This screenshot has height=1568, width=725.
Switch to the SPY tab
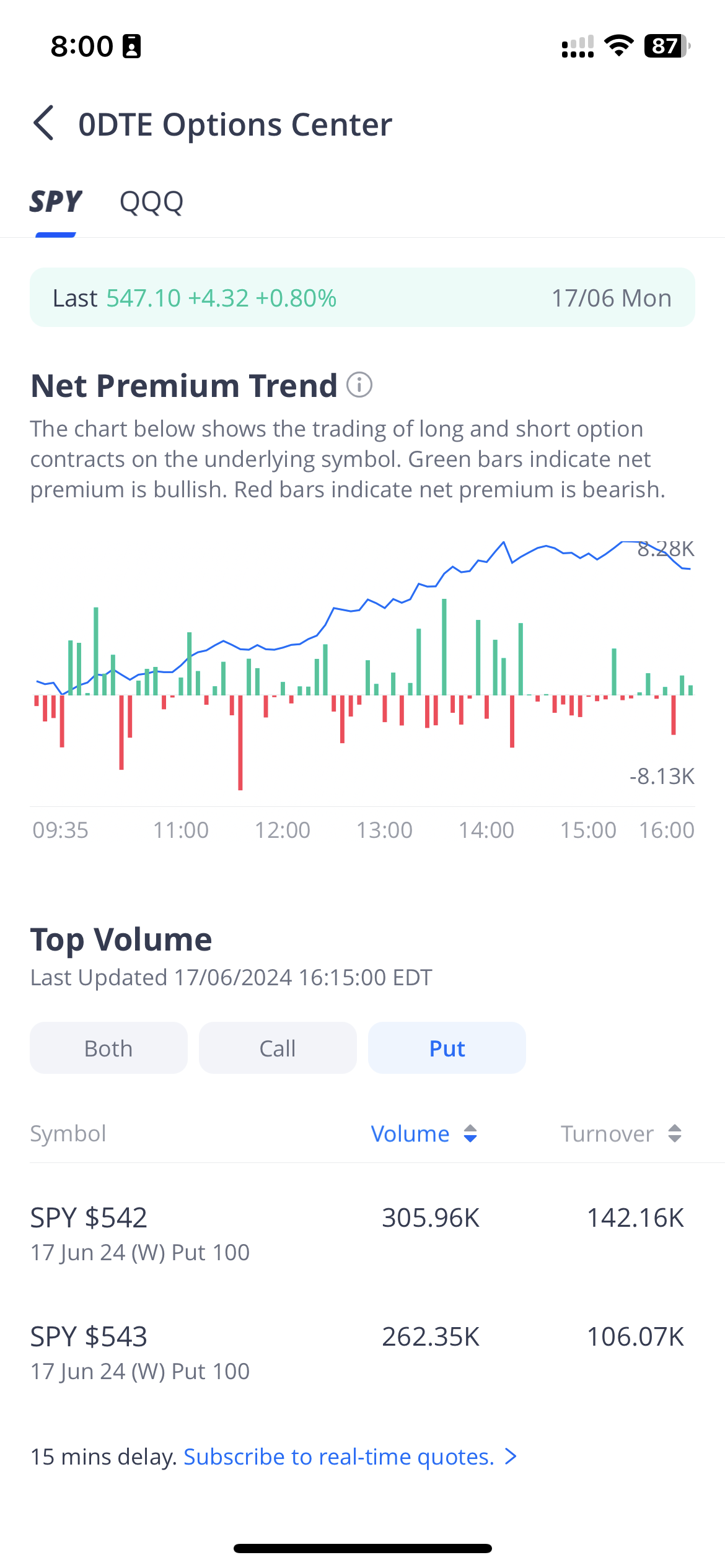tap(56, 202)
